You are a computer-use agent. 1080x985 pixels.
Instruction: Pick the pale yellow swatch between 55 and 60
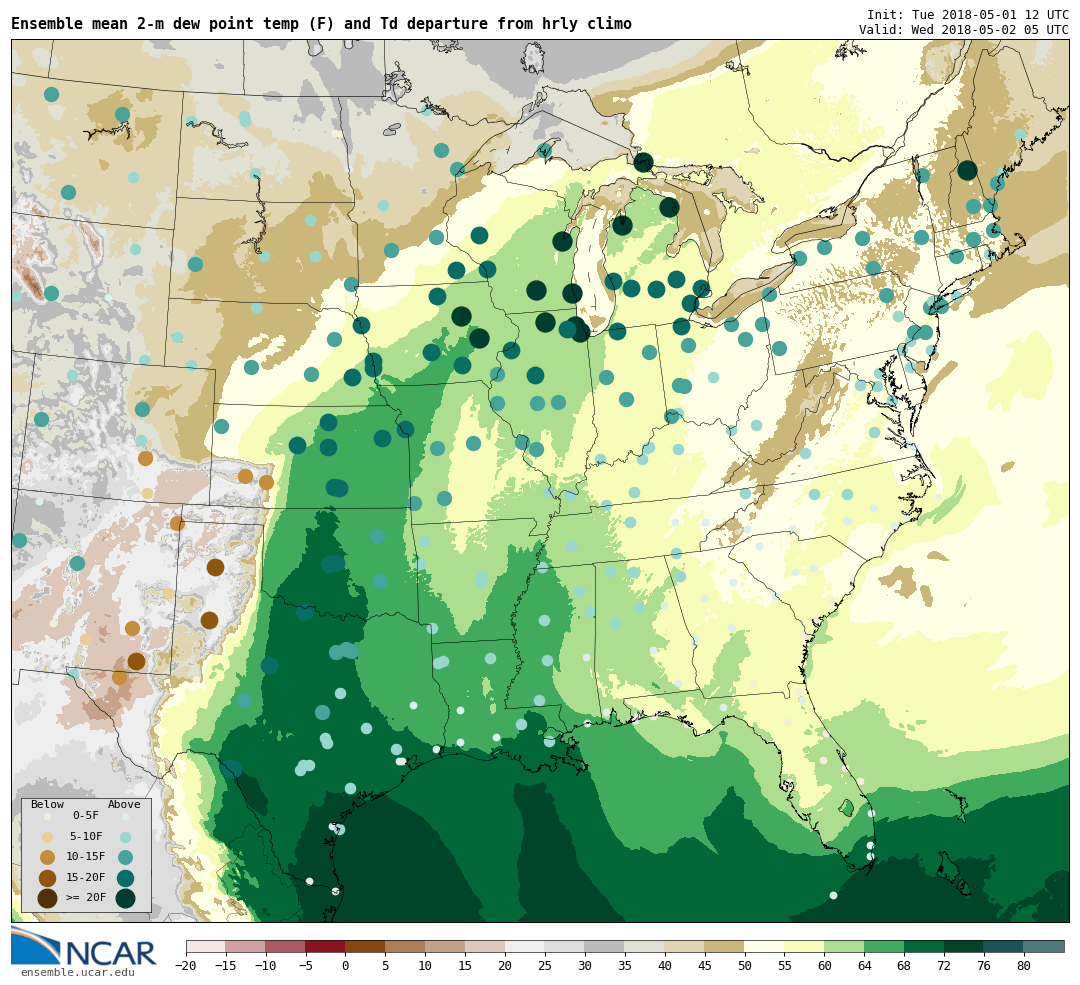(x=804, y=946)
